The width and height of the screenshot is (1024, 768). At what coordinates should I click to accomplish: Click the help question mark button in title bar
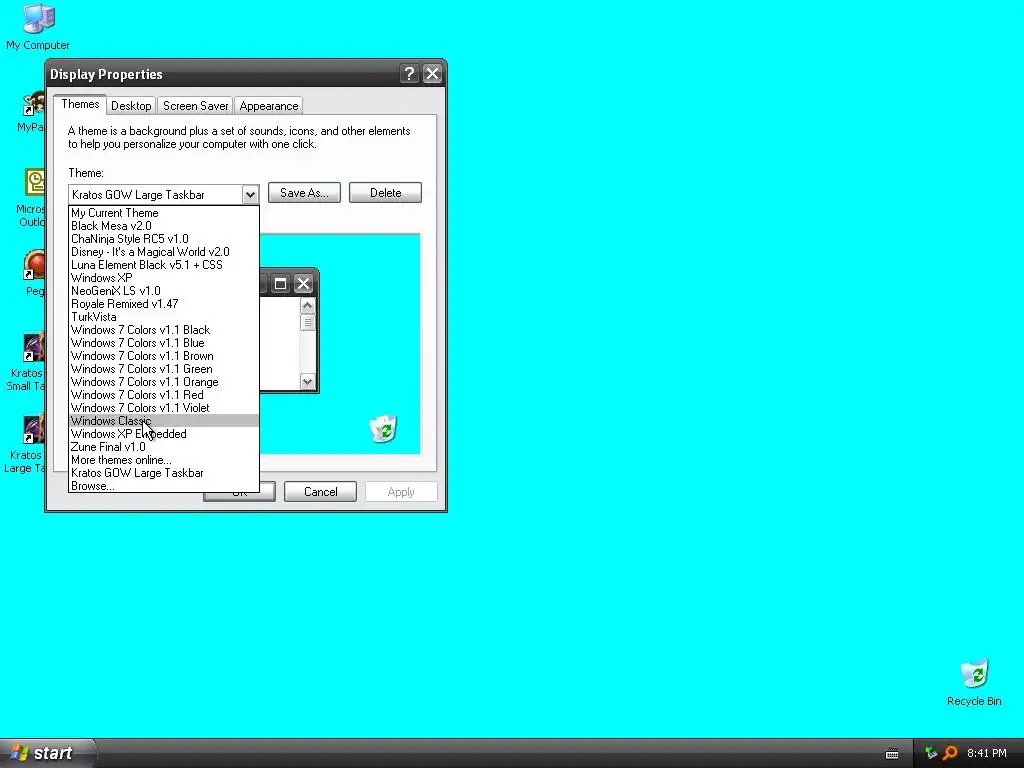409,74
